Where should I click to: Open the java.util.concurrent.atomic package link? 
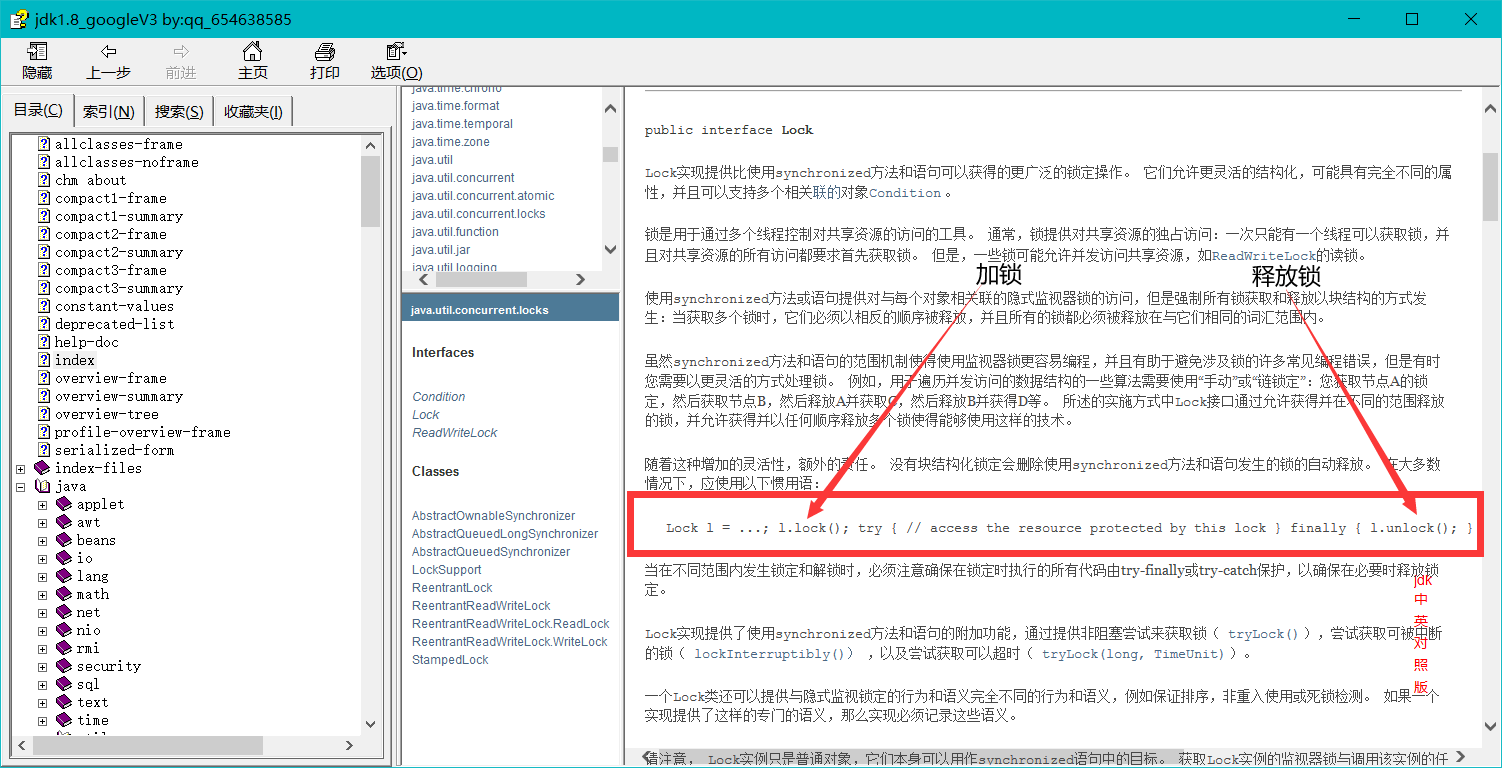[x=483, y=196]
